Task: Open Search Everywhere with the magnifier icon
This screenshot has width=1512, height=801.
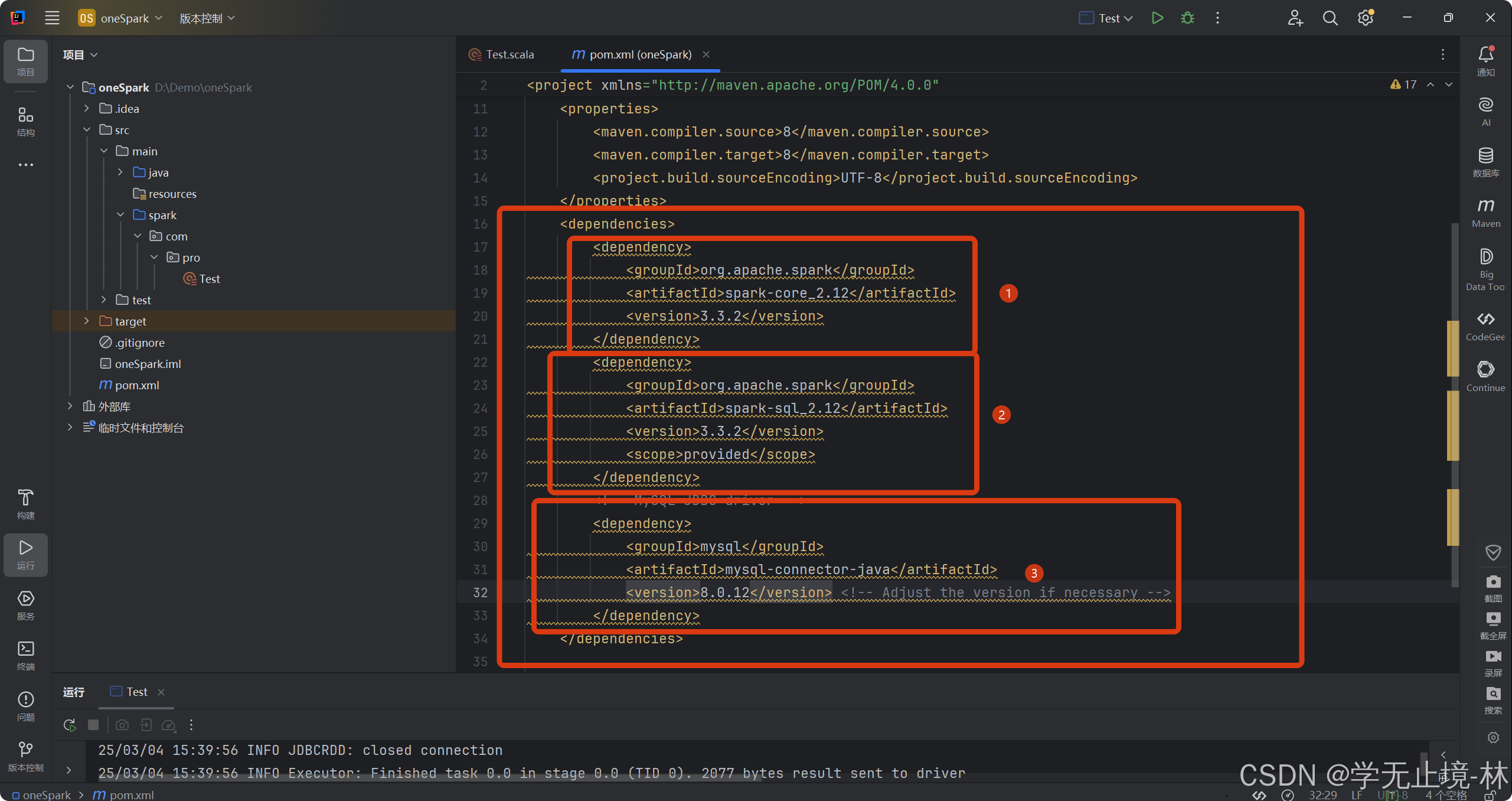Action: (x=1330, y=18)
